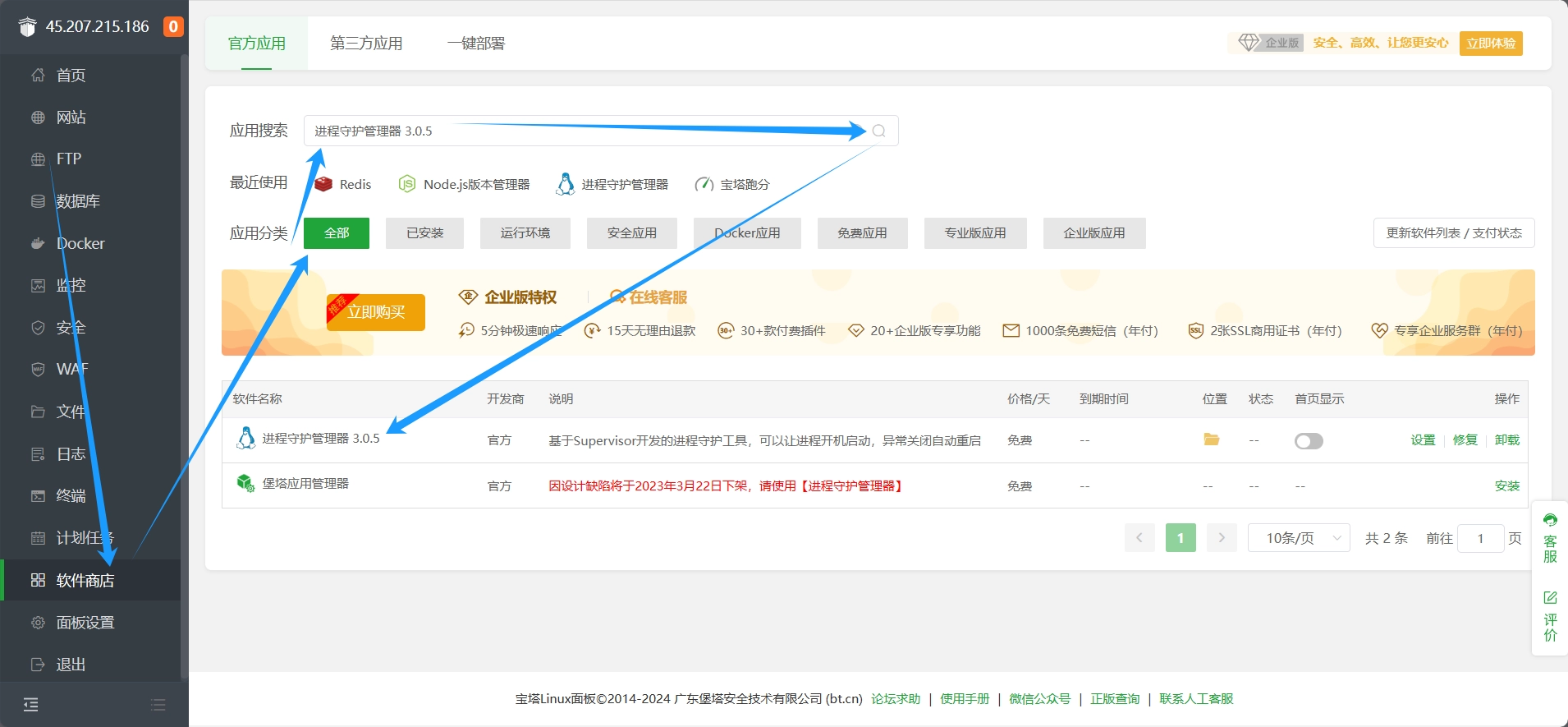Viewport: 1568px width, 727px height.
Task: Click the 前往 page number input
Action: click(x=1481, y=538)
